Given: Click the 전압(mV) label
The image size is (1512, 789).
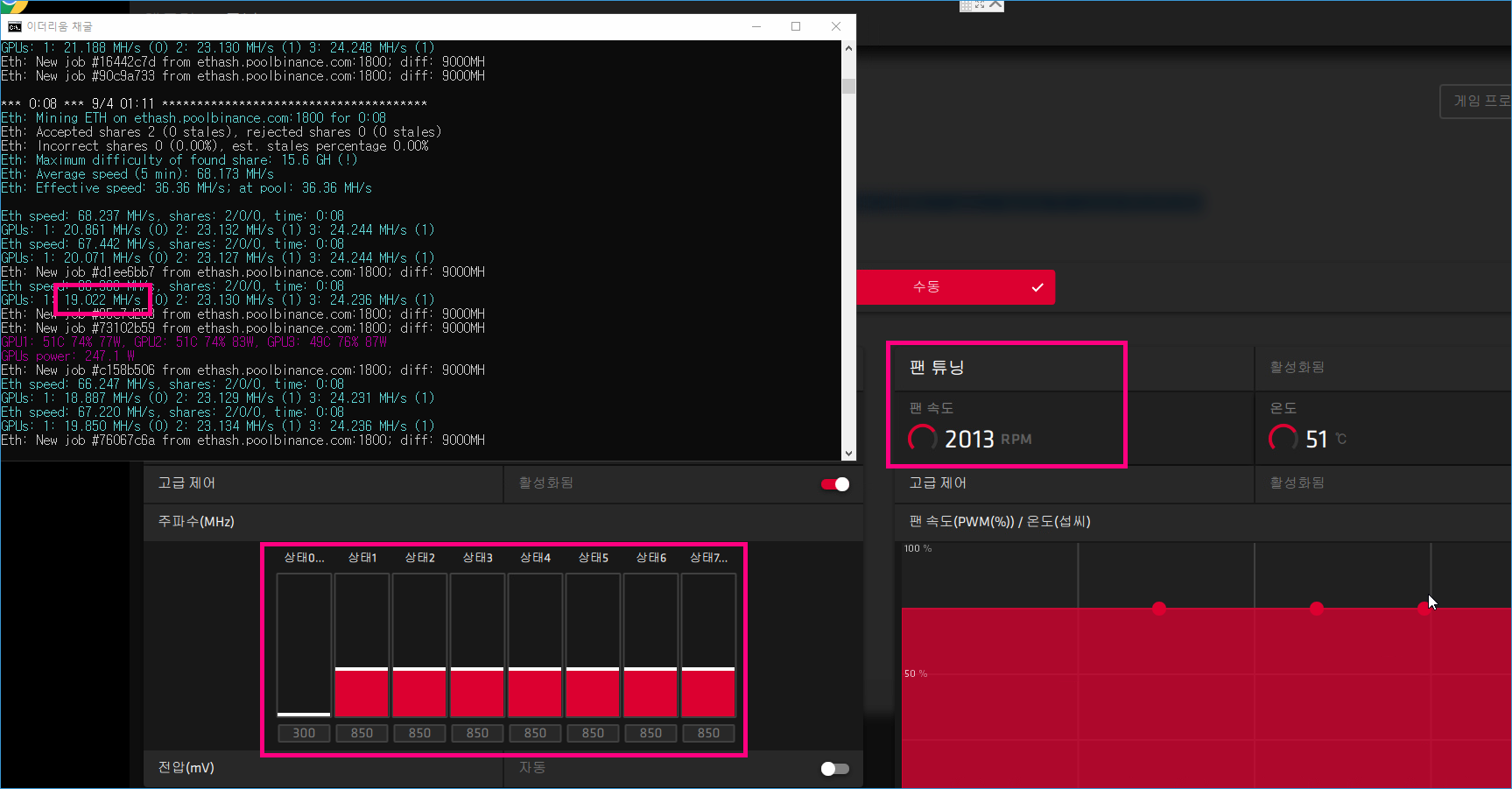Looking at the screenshot, I should [x=186, y=768].
